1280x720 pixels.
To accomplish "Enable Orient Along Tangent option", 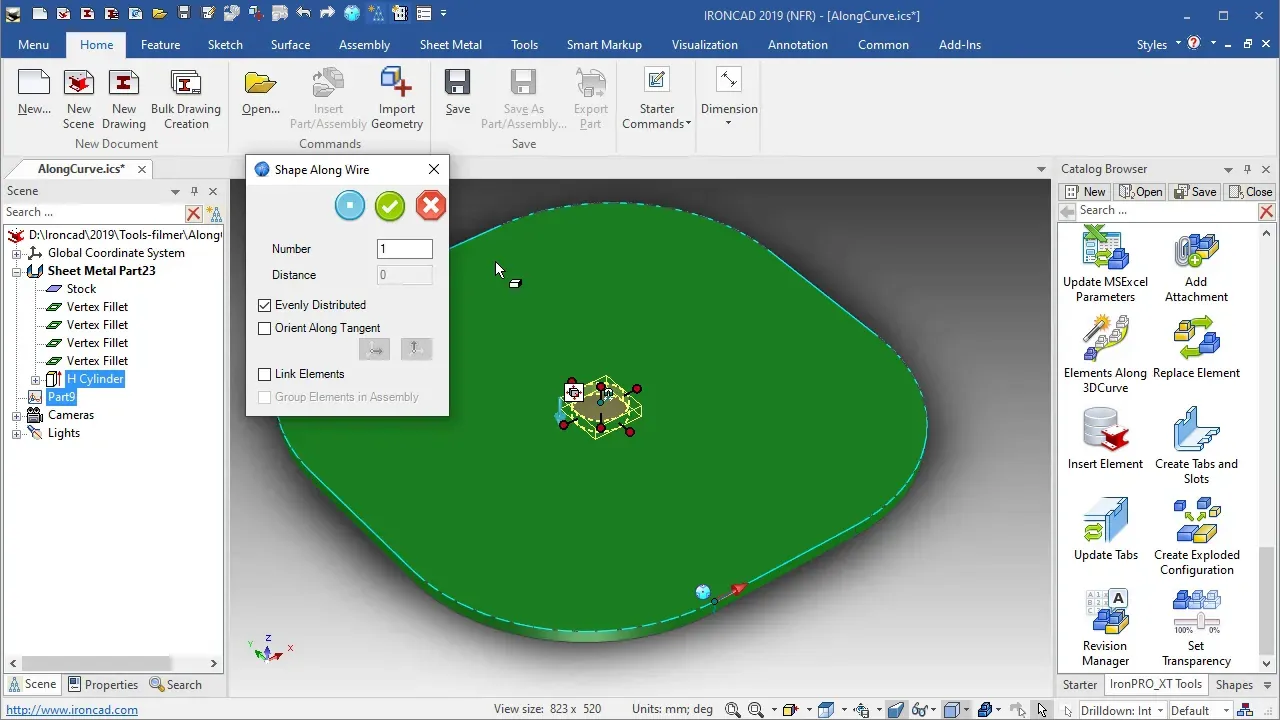I will 265,328.
